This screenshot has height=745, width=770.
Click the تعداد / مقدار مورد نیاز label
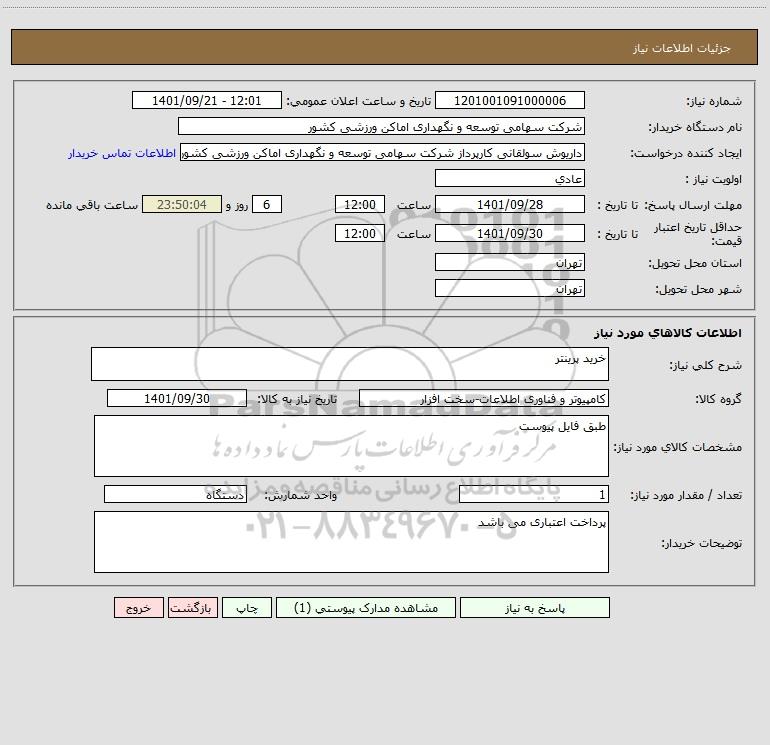[686, 496]
